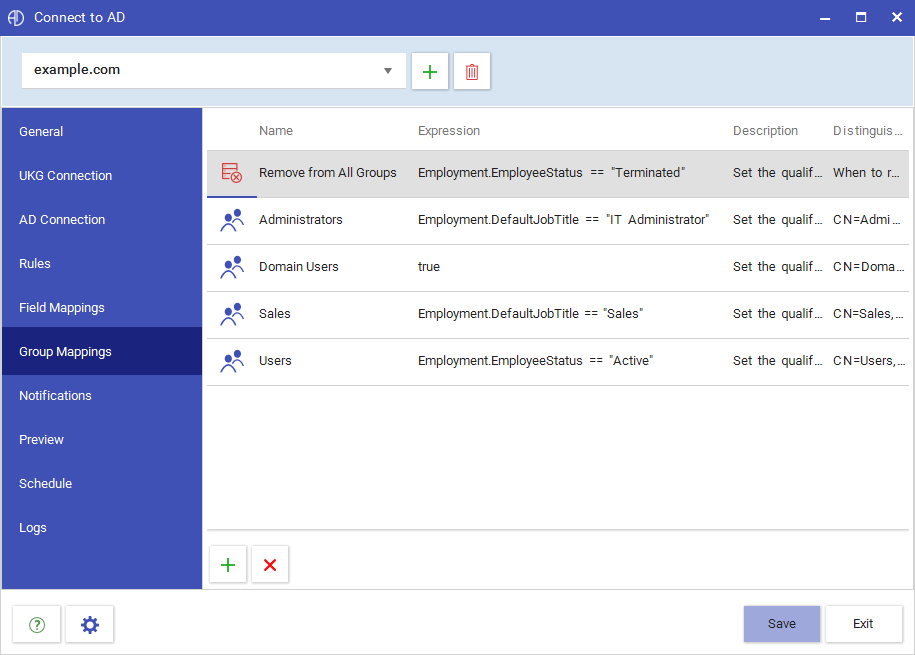915x655 pixels.
Task: Open settings with the gear icon
Action: click(x=90, y=625)
